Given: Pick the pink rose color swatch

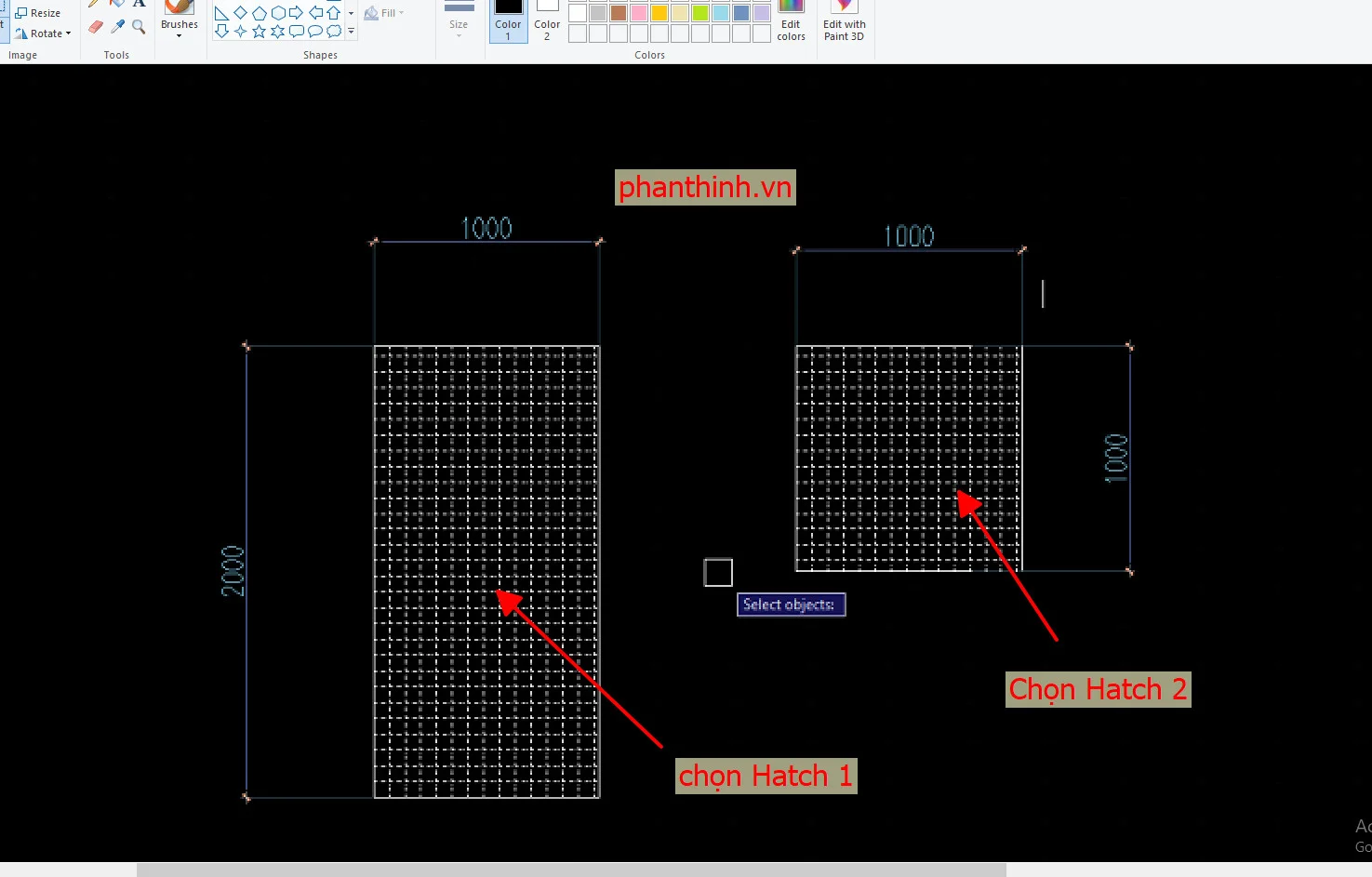Looking at the screenshot, I should point(639,13).
